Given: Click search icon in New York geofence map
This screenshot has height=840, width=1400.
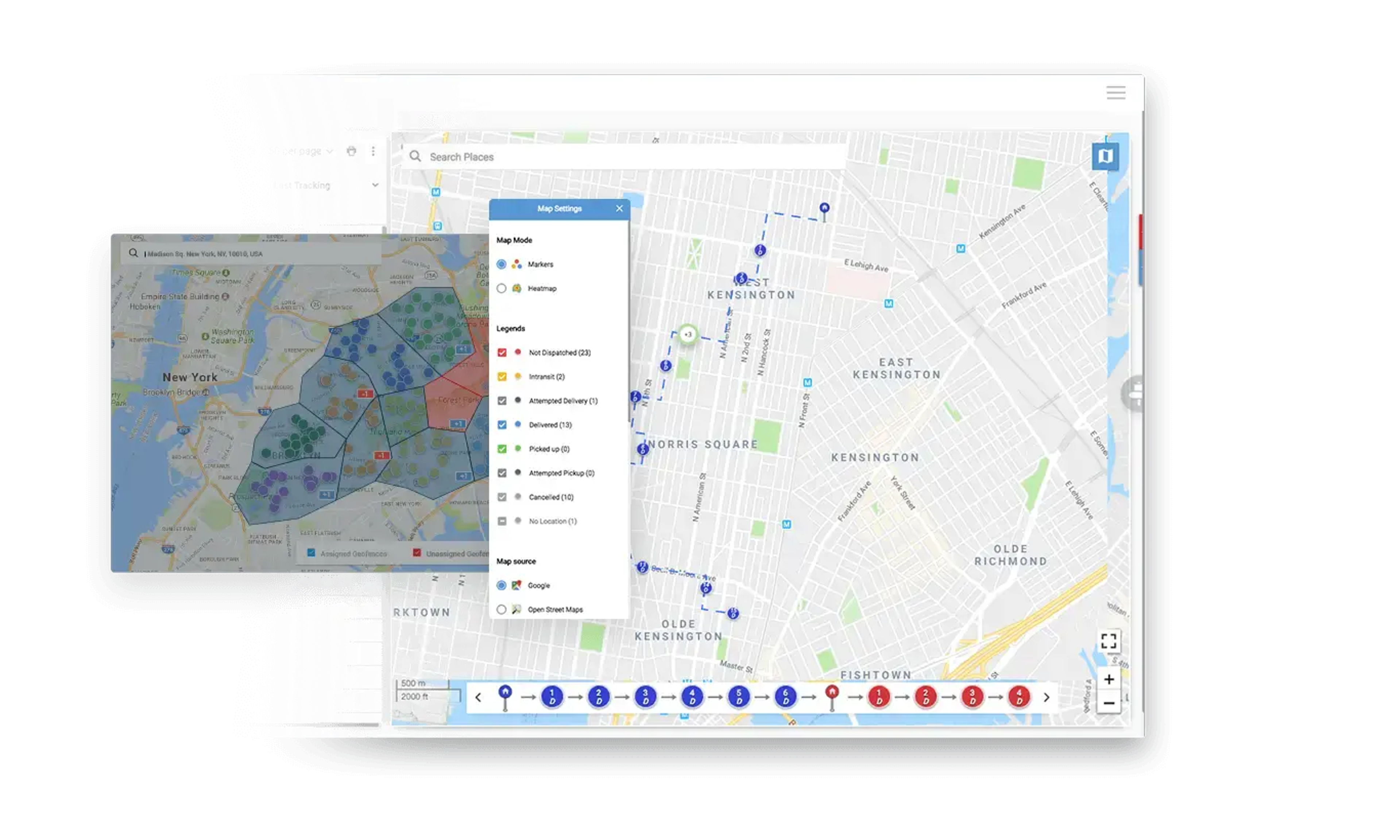Looking at the screenshot, I should [x=133, y=253].
